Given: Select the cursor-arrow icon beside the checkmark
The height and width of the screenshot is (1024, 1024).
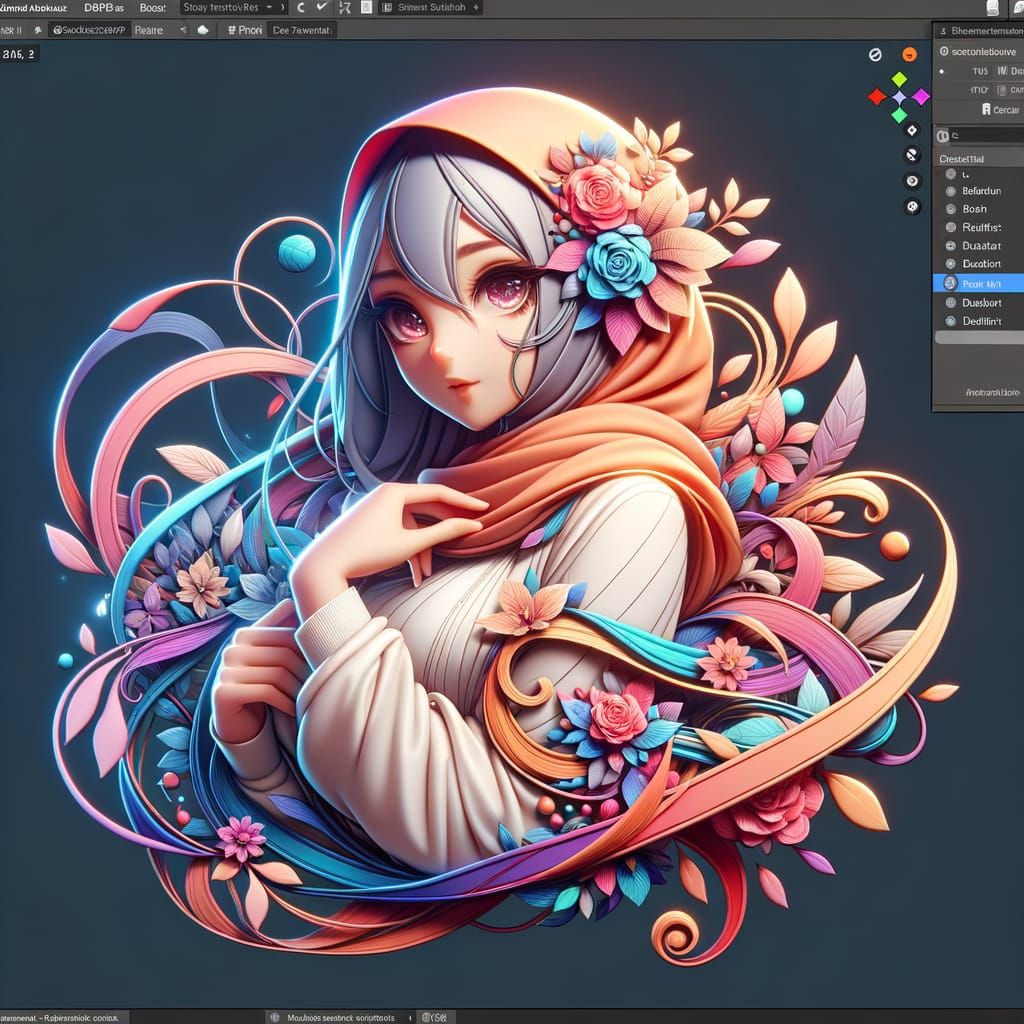Looking at the screenshot, I should [x=344, y=8].
